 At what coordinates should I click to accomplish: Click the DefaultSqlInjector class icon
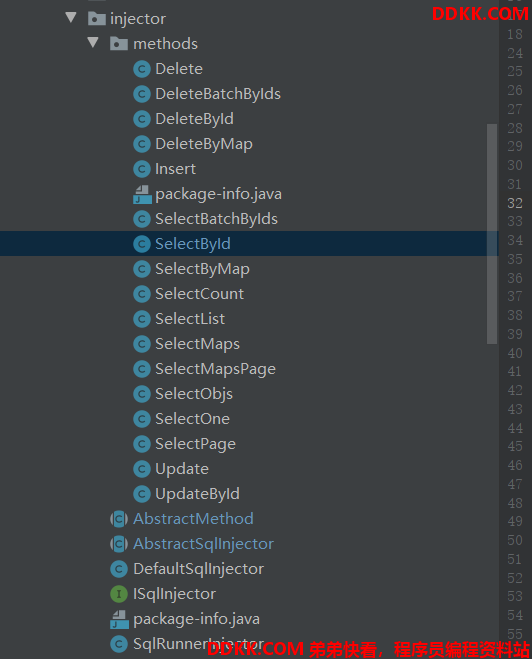coord(119,569)
